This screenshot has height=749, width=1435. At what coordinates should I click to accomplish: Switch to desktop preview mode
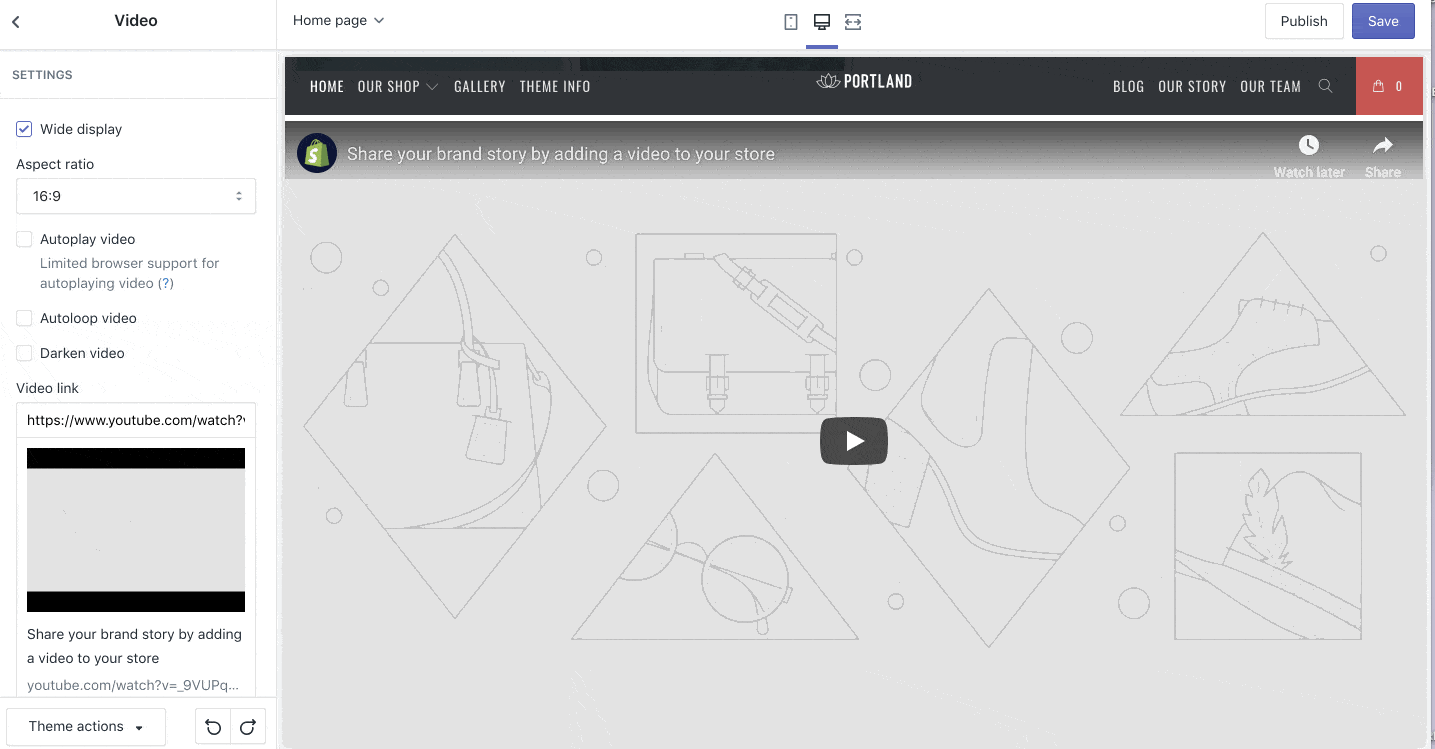[x=821, y=20]
